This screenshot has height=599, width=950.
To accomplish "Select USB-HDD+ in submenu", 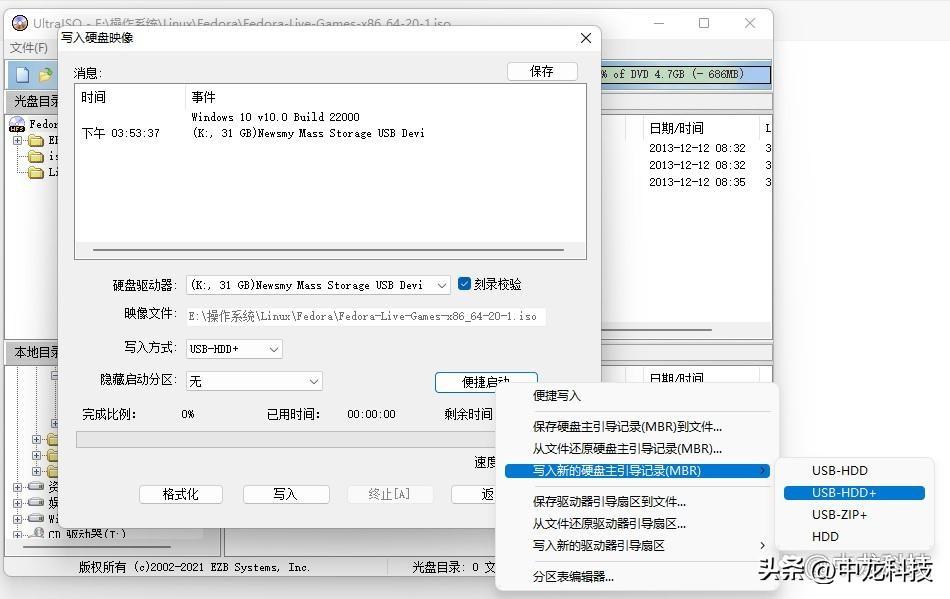I will (x=854, y=492).
